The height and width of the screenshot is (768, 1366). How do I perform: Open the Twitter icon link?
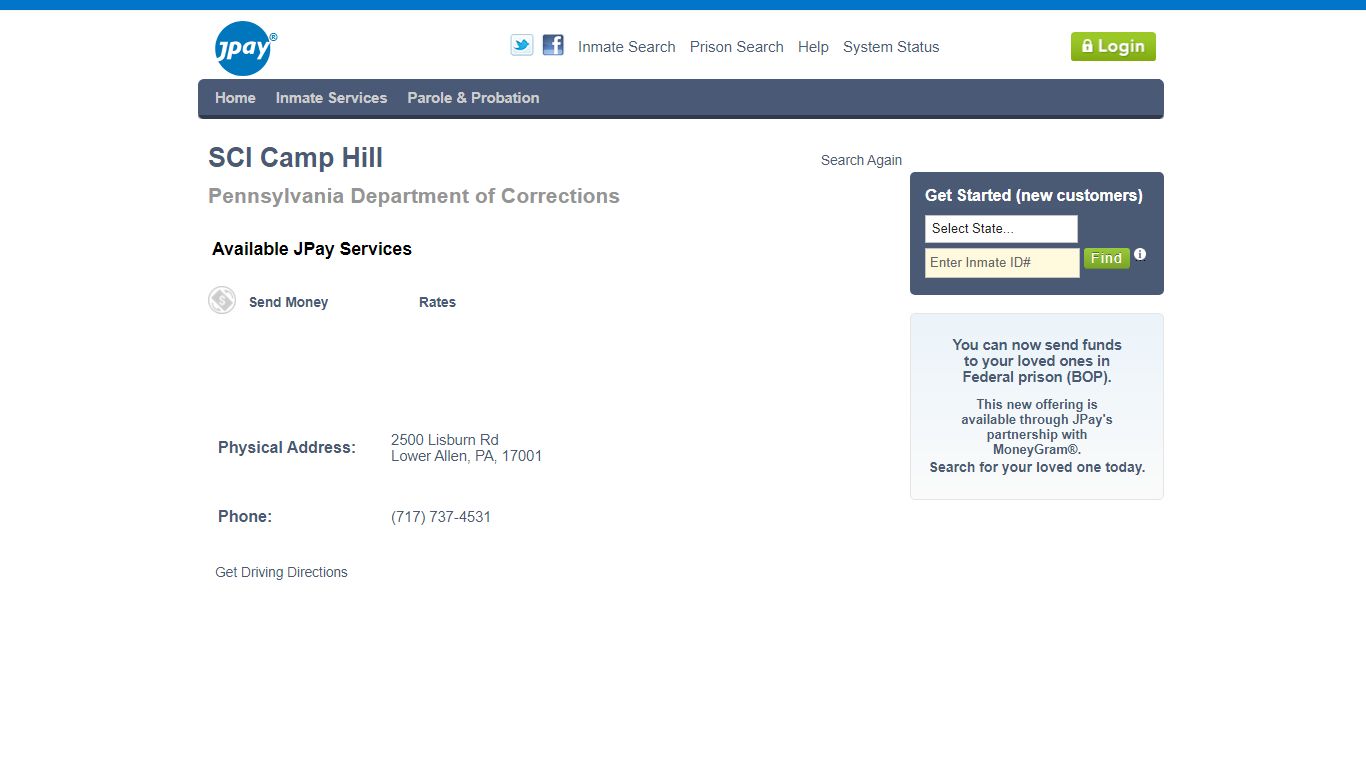[522, 45]
